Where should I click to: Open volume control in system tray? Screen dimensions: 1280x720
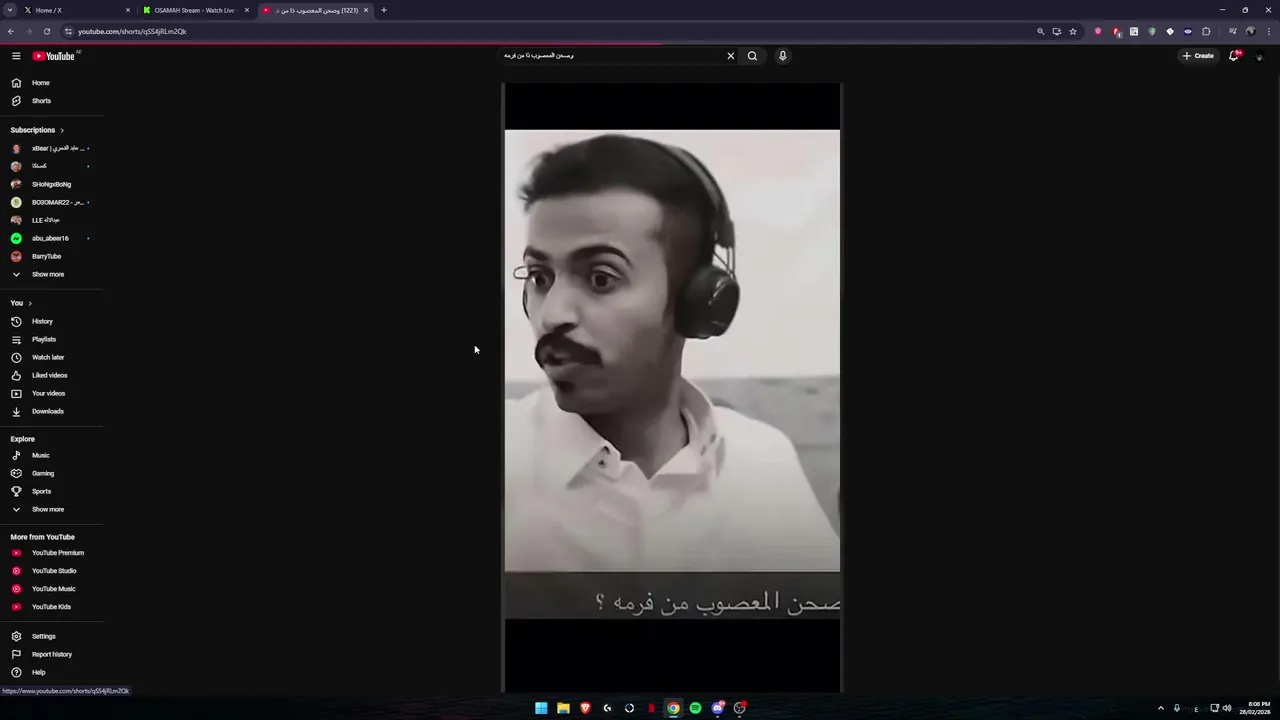pos(1227,708)
